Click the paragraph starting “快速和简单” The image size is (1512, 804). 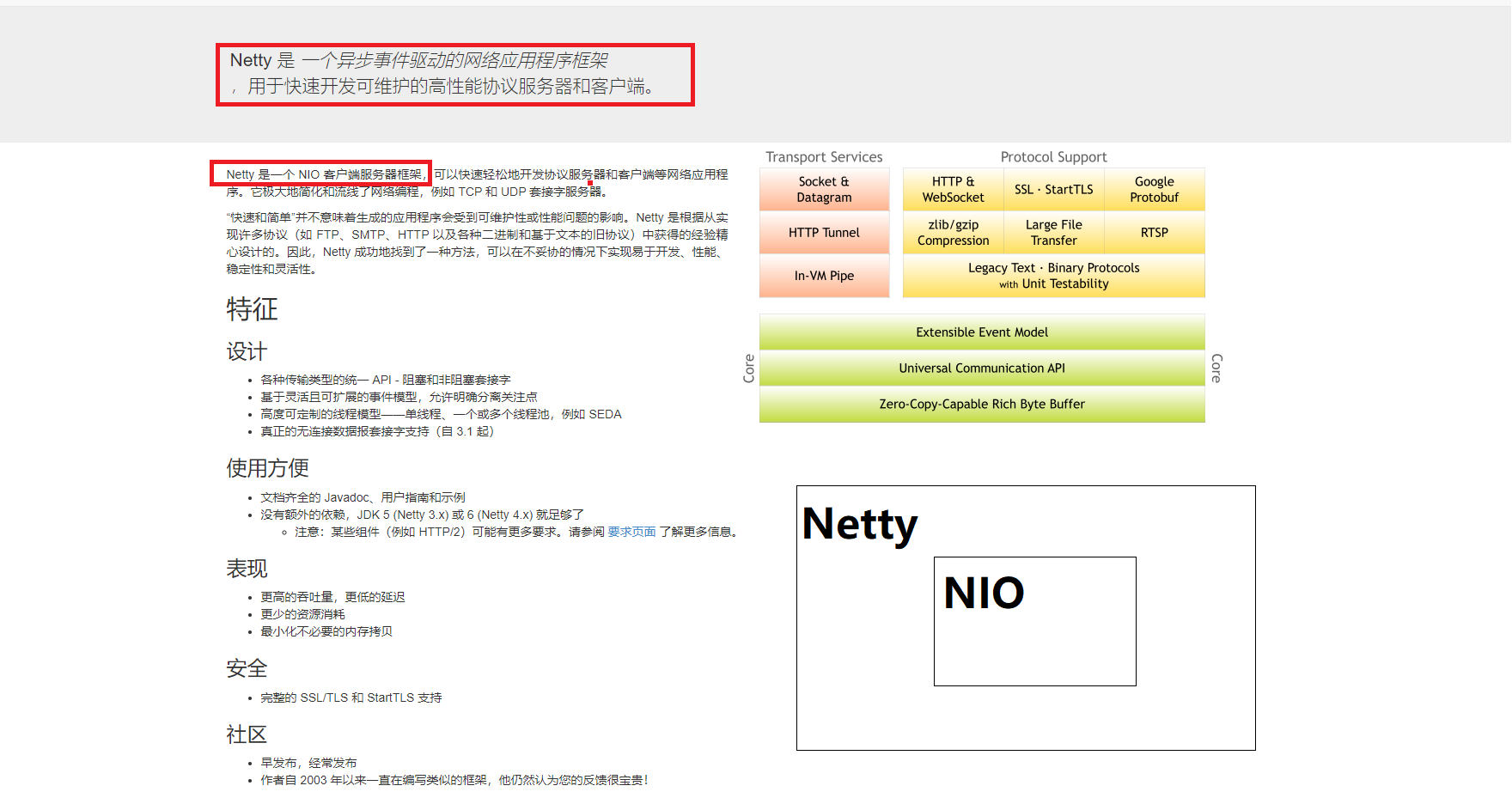[478, 243]
